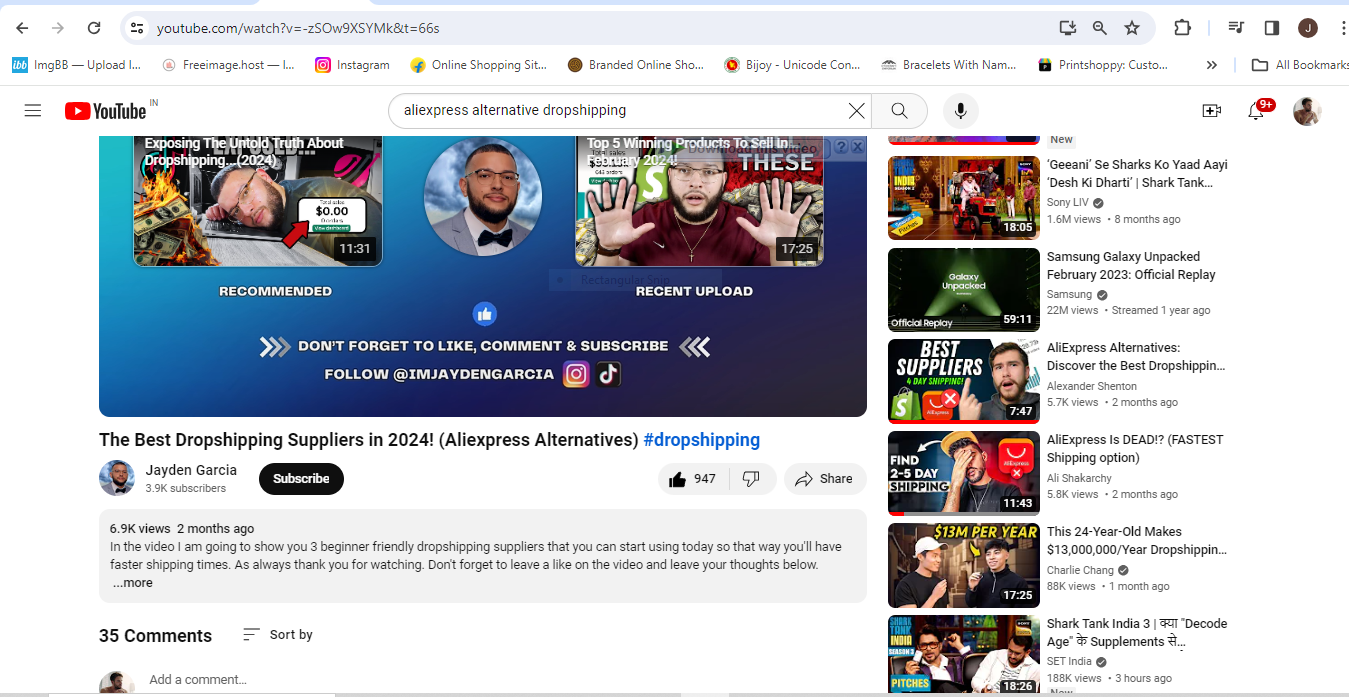Click Alexander Shenton channel name
The width and height of the screenshot is (1349, 697).
pyautogui.click(x=1092, y=386)
